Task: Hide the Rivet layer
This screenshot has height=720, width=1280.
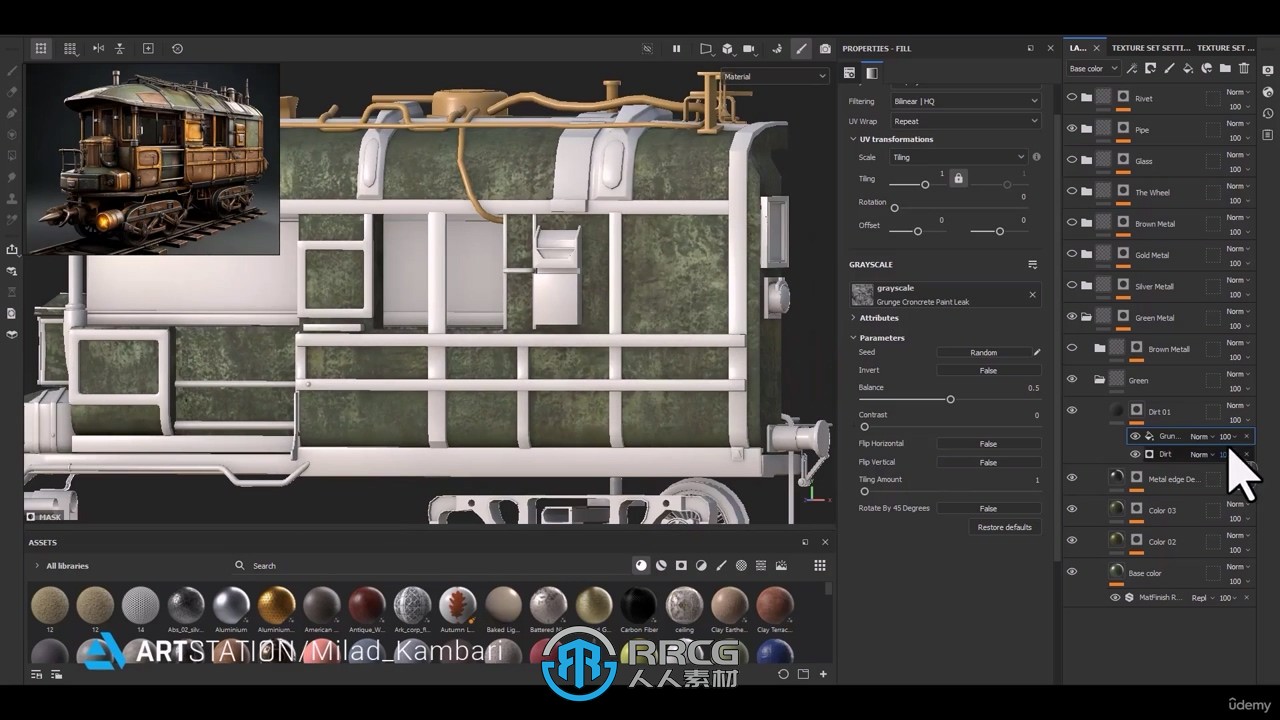Action: pyautogui.click(x=1072, y=98)
